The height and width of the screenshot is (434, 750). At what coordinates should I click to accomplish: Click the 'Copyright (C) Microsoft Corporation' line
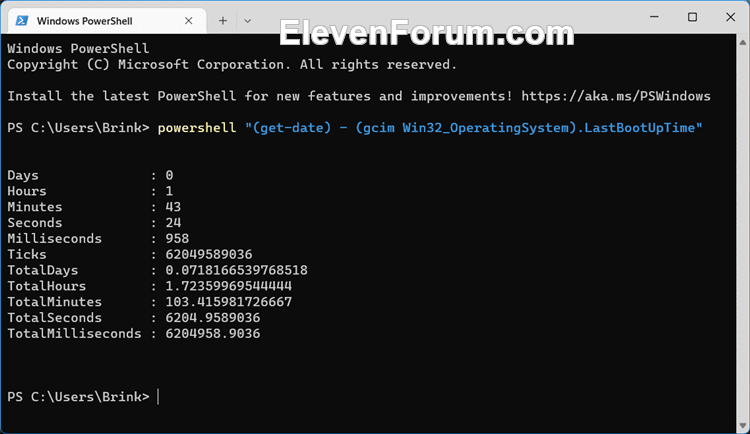(x=232, y=65)
